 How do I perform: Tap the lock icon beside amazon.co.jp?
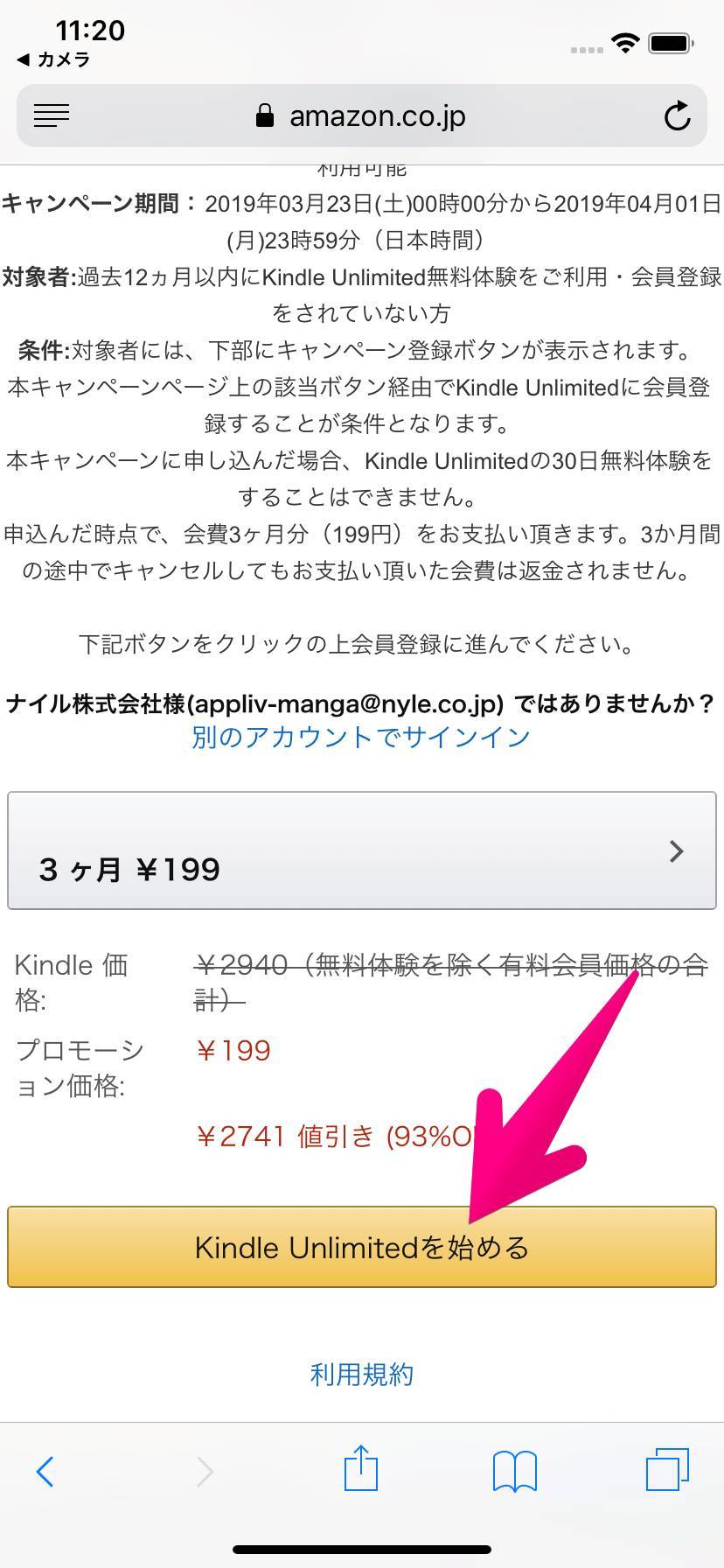click(x=265, y=115)
